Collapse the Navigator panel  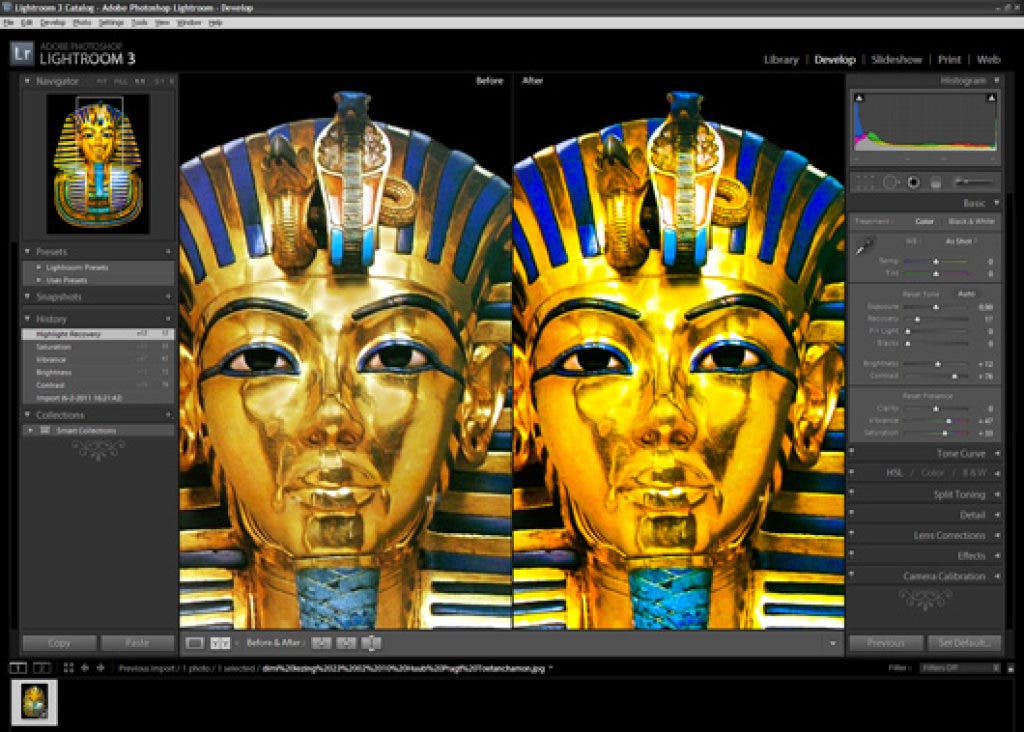[x=27, y=81]
